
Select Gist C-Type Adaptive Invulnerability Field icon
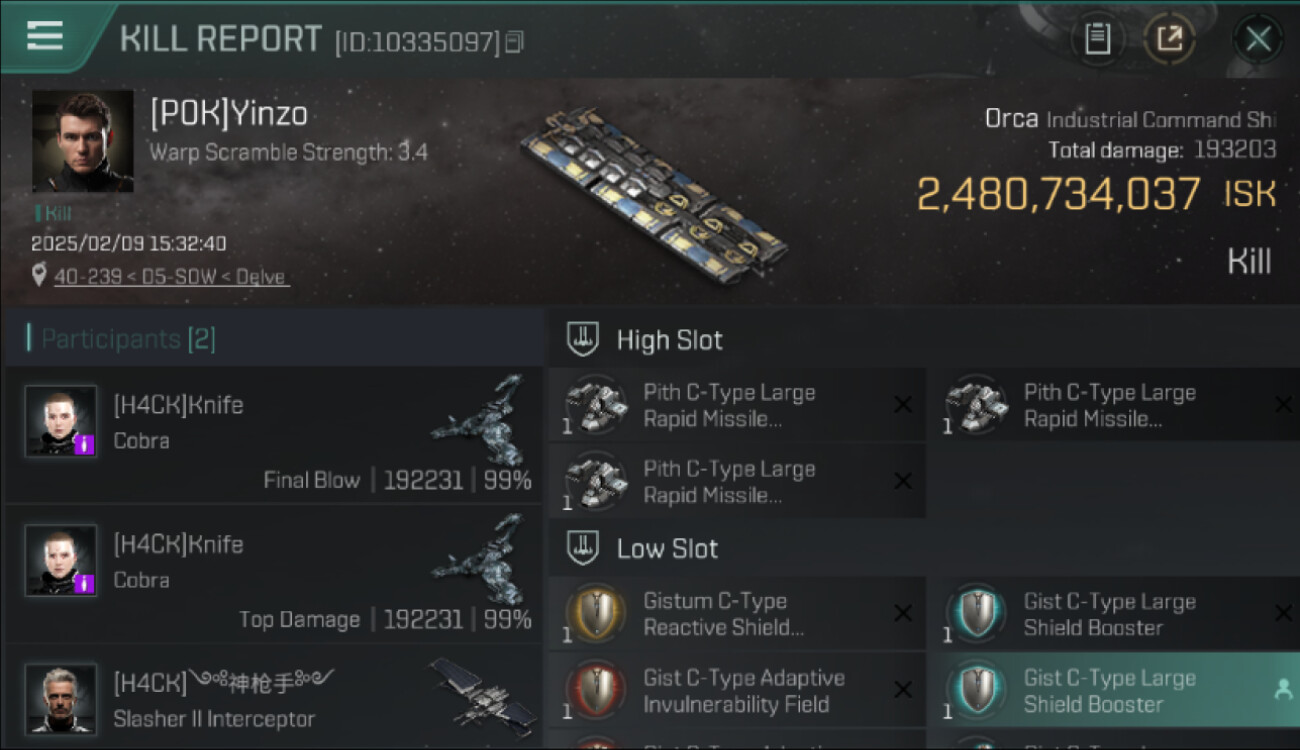click(x=596, y=690)
